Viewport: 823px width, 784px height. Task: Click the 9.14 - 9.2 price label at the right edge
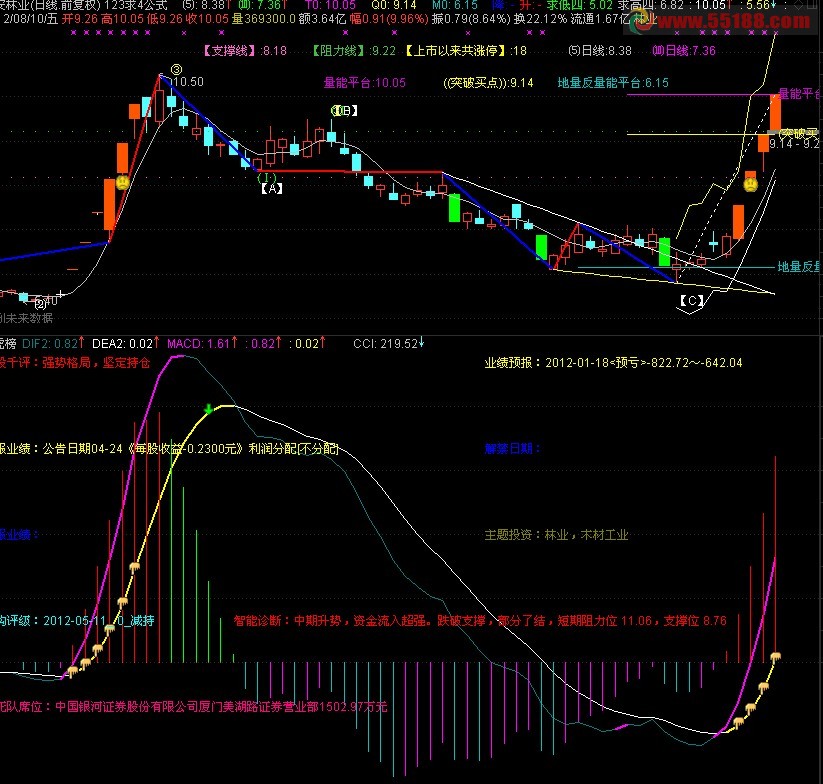(x=795, y=144)
